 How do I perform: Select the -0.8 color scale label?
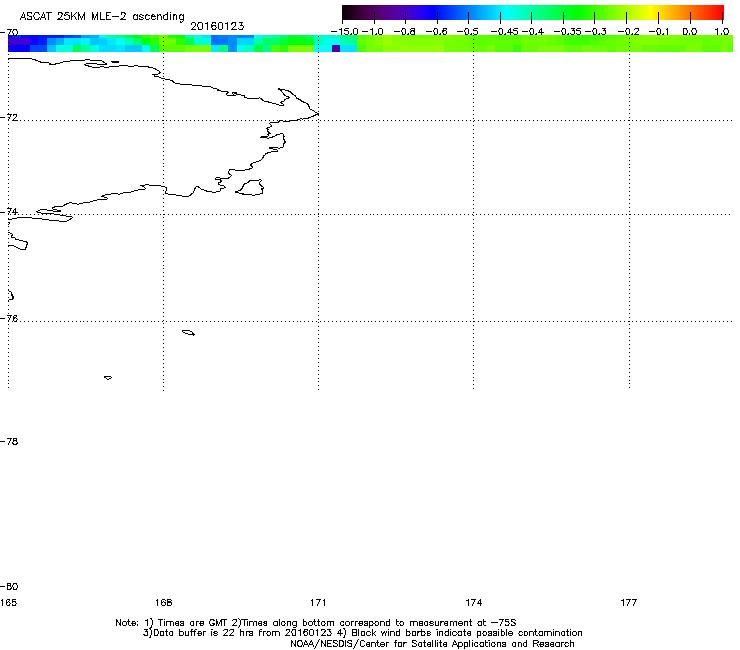pyautogui.click(x=404, y=32)
